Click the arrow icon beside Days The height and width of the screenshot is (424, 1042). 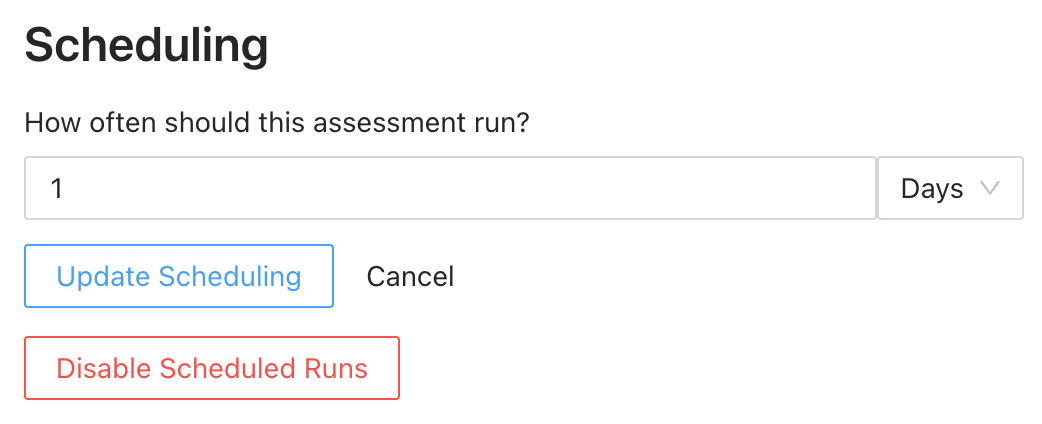coord(990,188)
